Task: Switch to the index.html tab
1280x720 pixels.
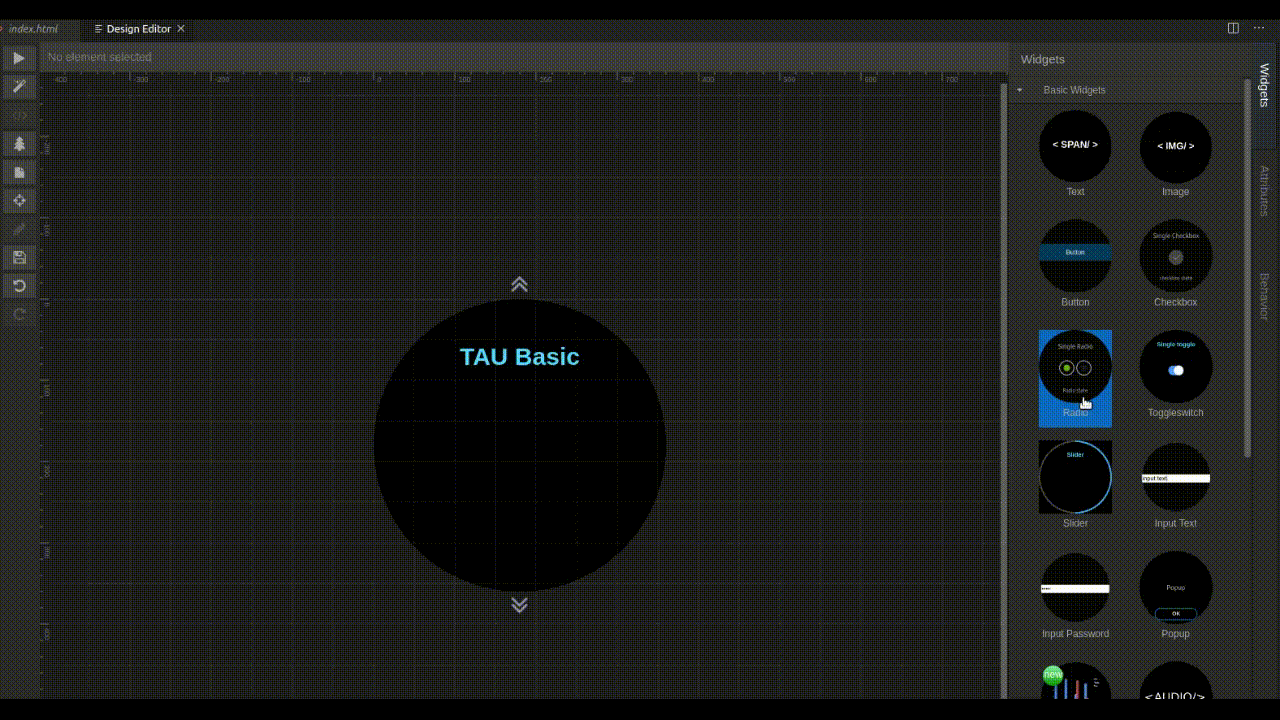Action: click(x=35, y=28)
